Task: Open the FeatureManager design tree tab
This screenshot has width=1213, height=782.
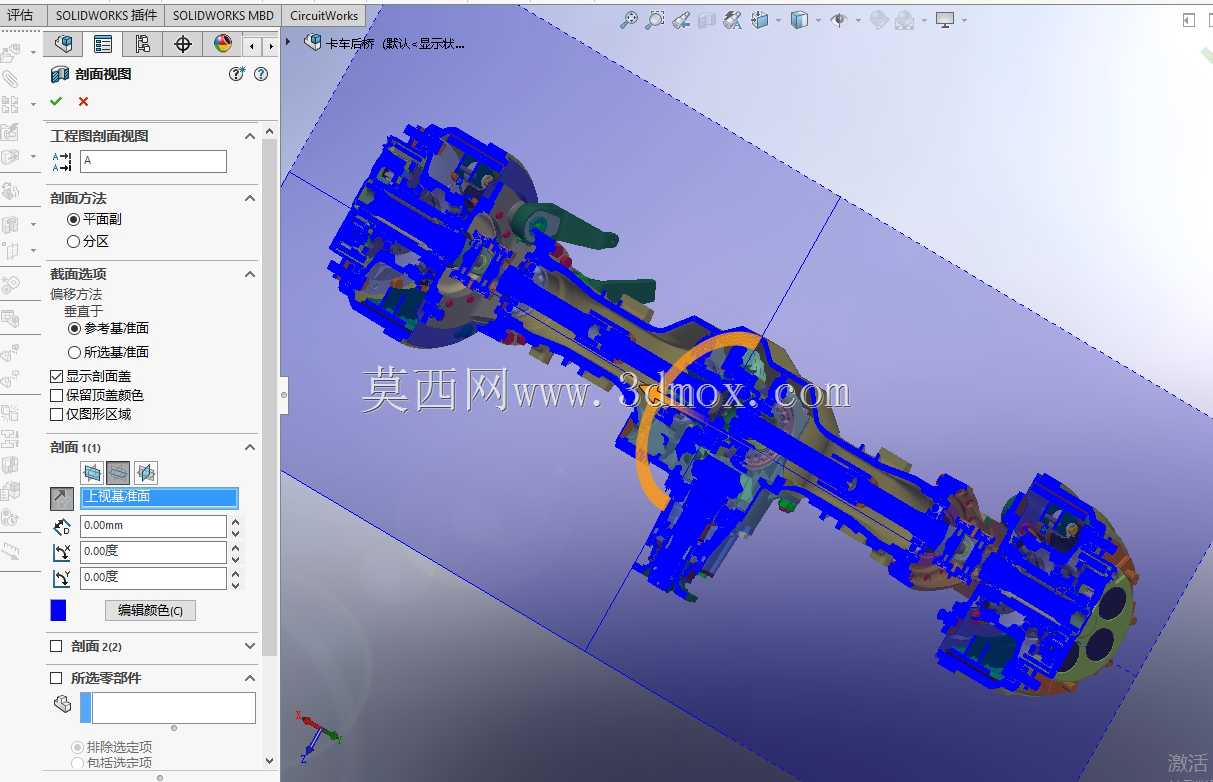Action: (x=63, y=44)
